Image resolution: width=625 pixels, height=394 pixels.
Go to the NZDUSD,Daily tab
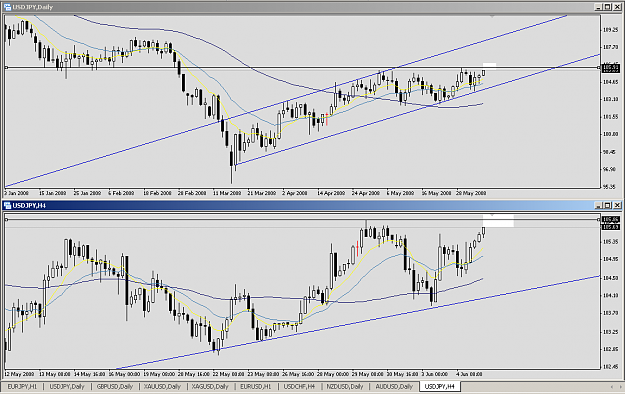coord(345,386)
